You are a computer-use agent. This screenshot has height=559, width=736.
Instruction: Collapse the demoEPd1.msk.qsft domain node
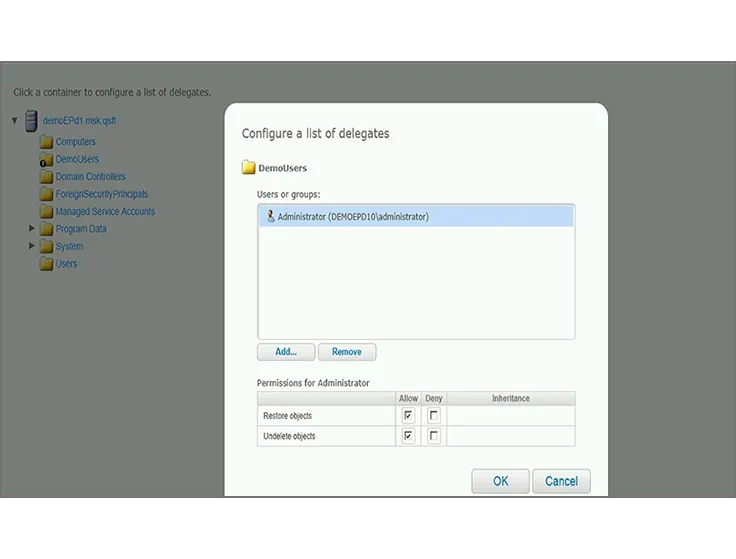[x=15, y=121]
